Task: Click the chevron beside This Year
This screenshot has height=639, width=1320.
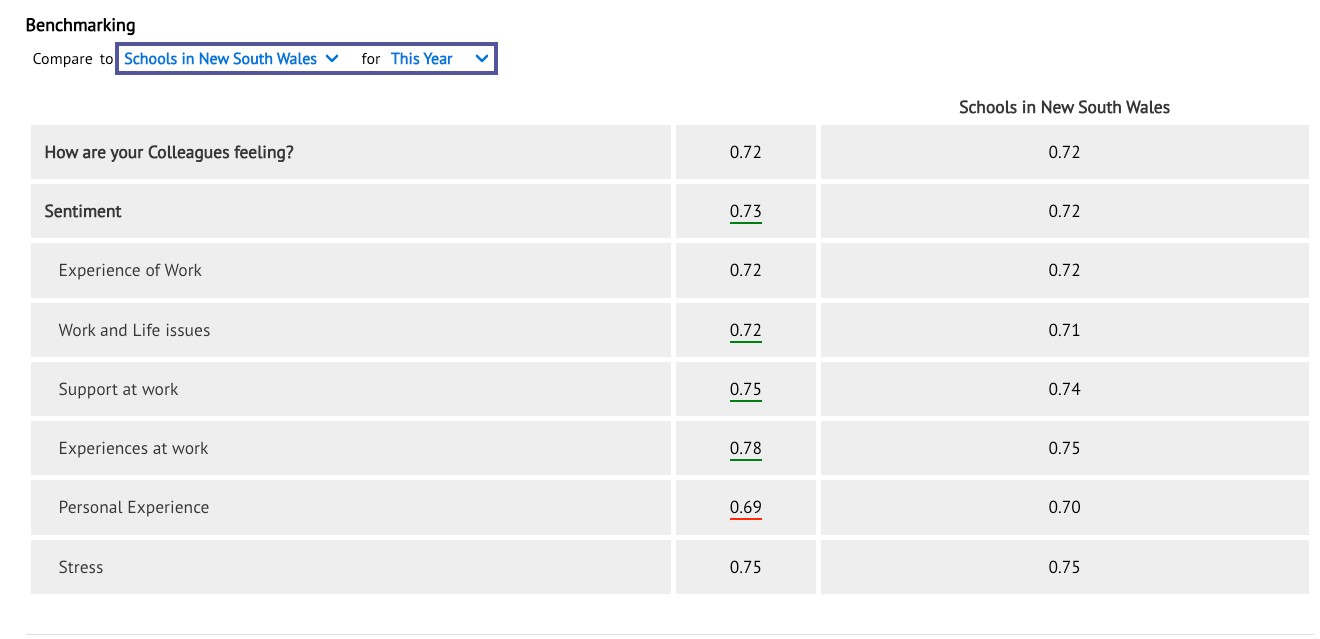Action: coord(482,59)
